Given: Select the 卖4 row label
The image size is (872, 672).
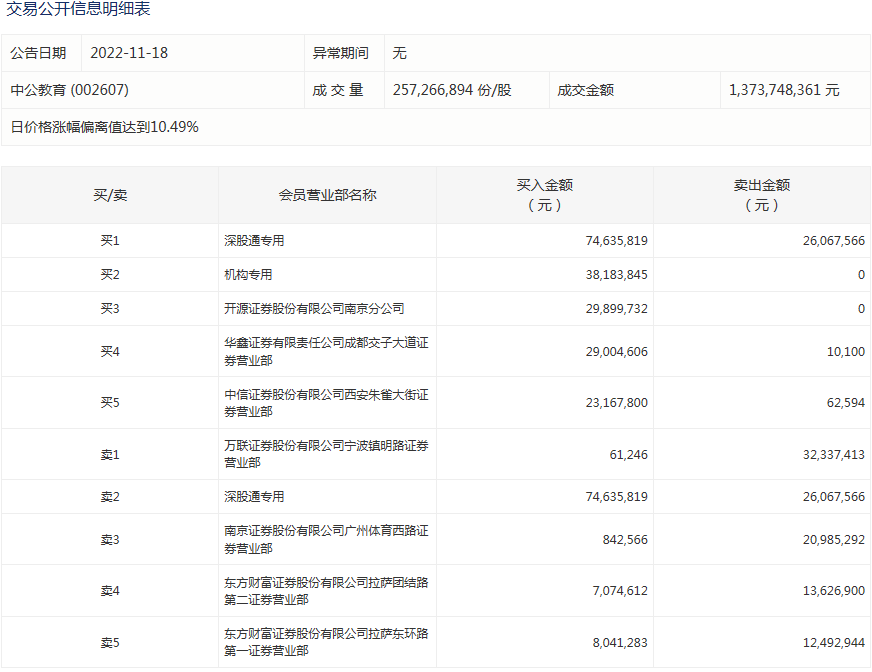Looking at the screenshot, I should 110,590.
